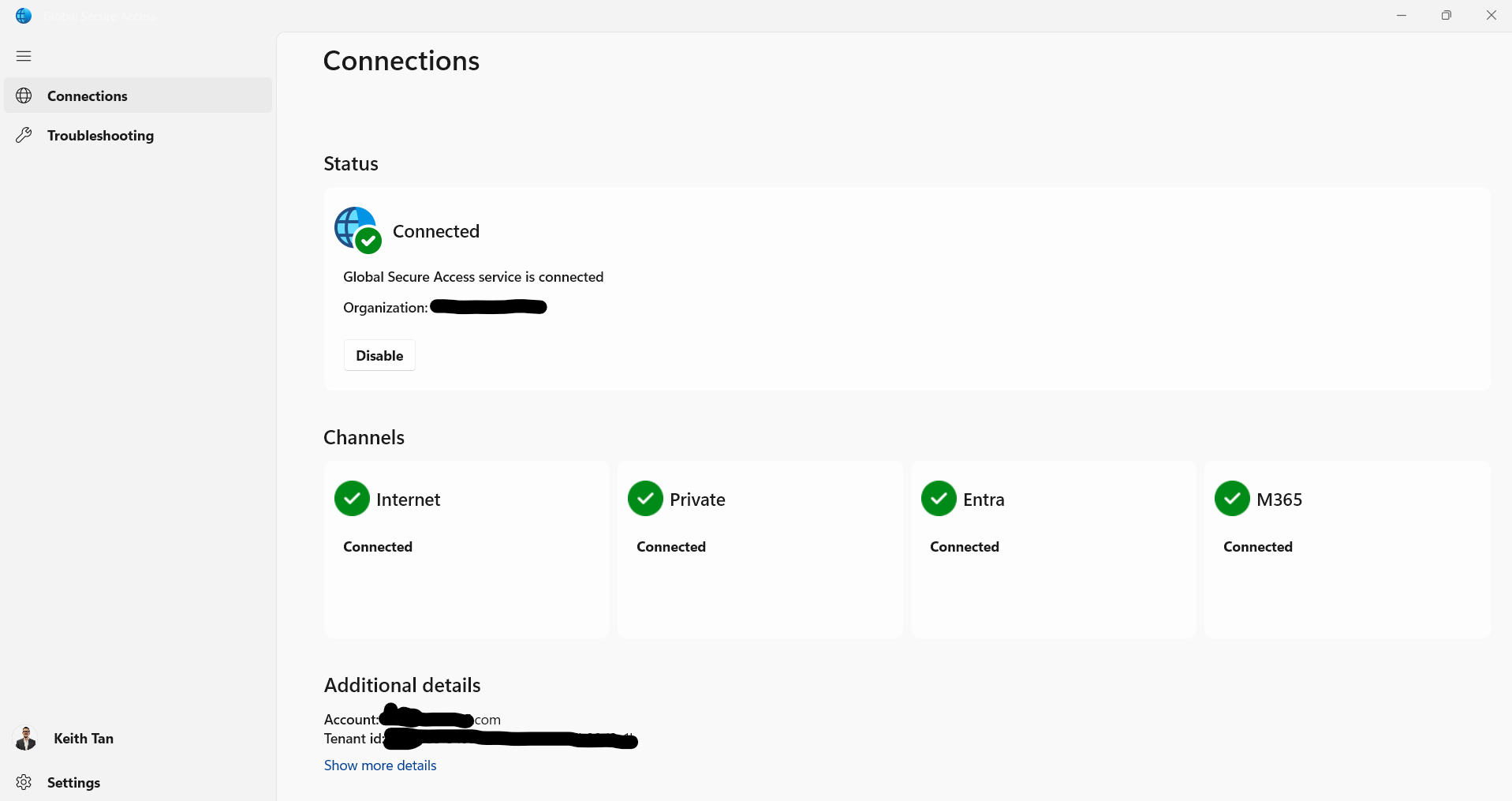Click the connected globe status icon
Image resolution: width=1512 pixels, height=801 pixels.
pyautogui.click(x=357, y=230)
